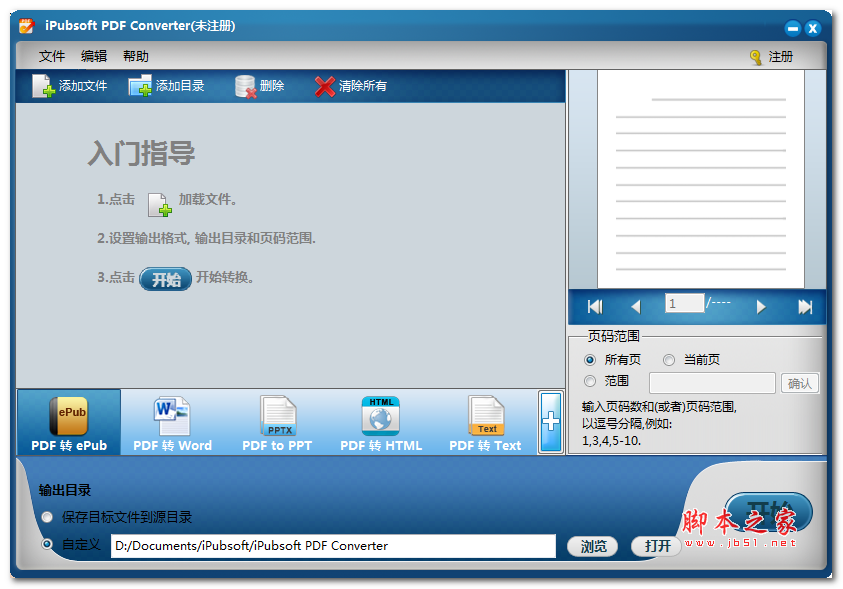
Task: Enable the 所有页 (all pages) option
Action: 592,360
